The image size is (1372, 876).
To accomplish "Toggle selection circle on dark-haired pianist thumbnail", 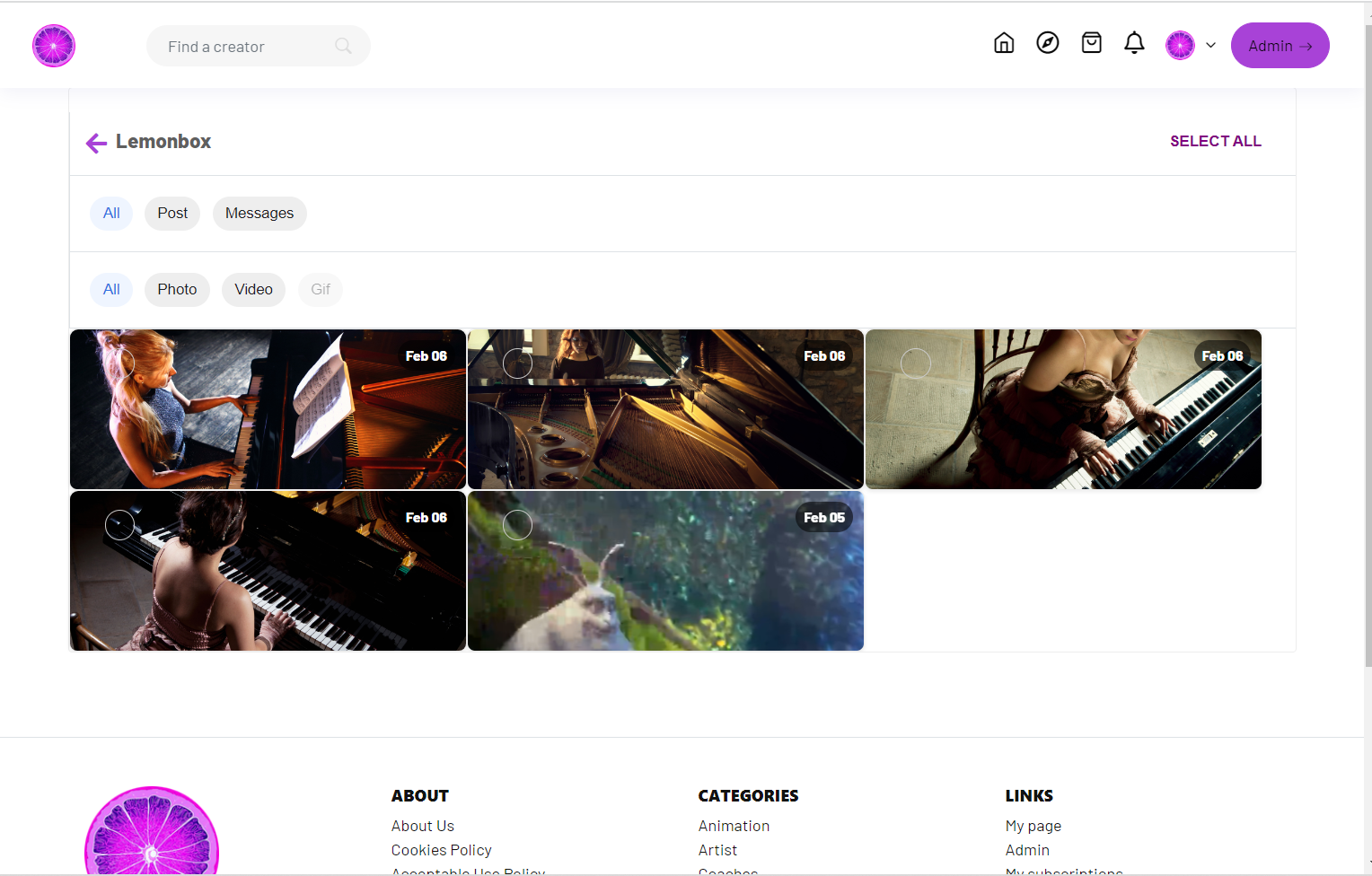I will [x=120, y=525].
